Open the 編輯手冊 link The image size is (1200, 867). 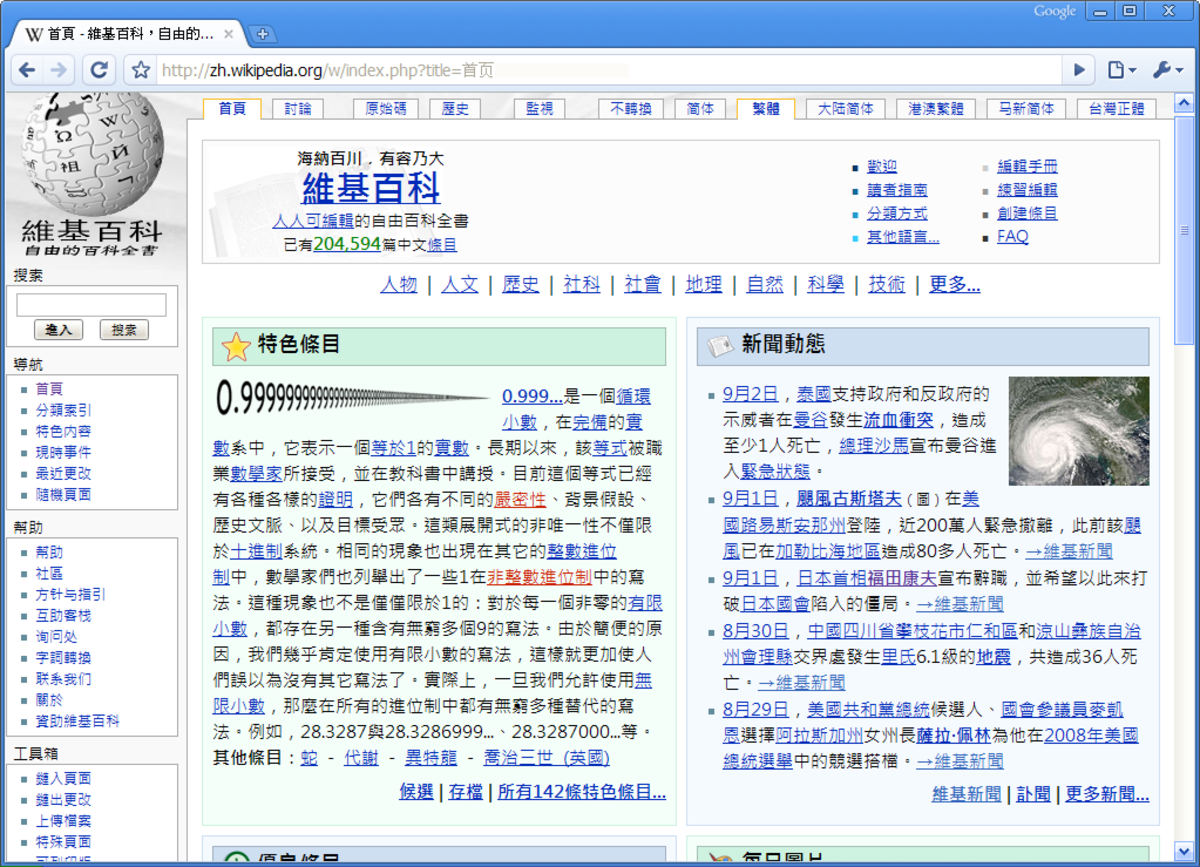click(1027, 167)
